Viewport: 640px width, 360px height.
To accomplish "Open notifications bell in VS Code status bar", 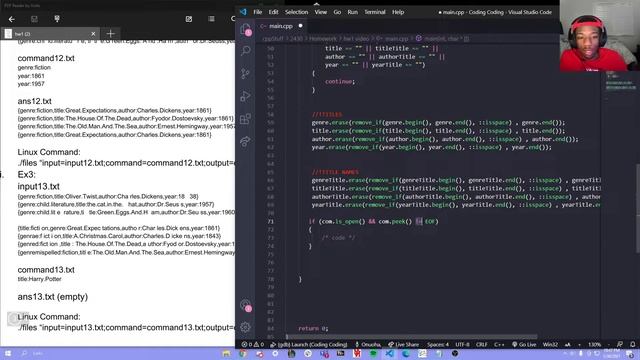I will (x=633, y=344).
